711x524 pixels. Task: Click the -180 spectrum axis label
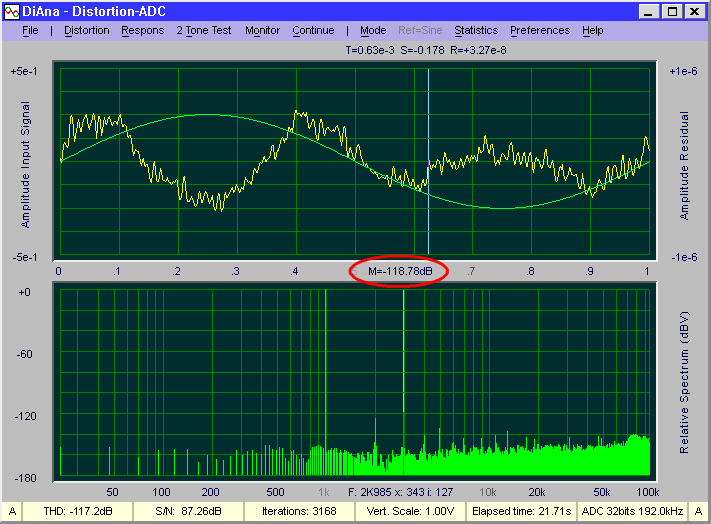(25, 478)
